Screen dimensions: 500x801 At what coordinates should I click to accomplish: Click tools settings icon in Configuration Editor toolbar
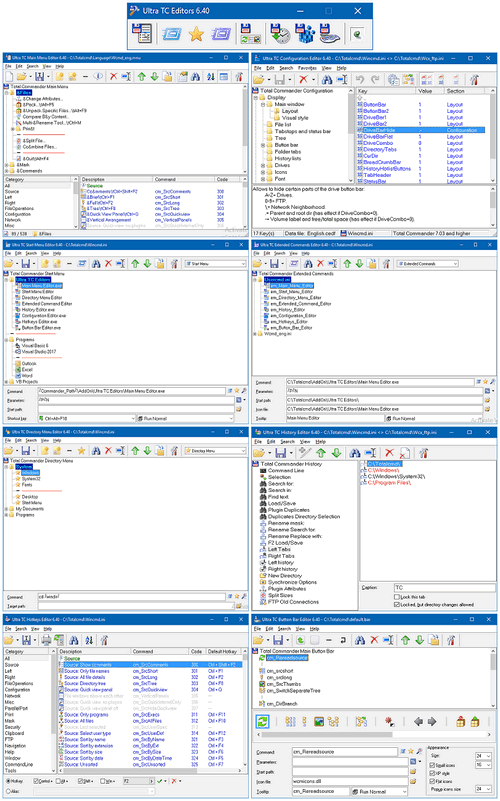click(474, 79)
